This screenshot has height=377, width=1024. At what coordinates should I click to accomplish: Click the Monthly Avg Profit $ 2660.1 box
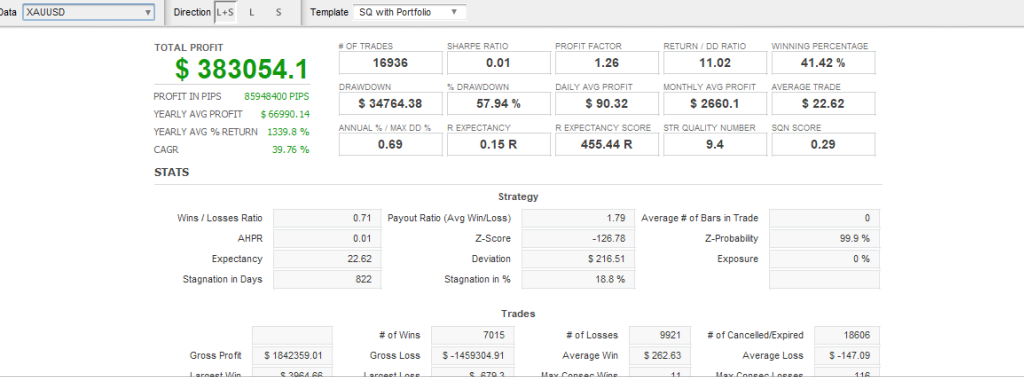click(x=715, y=104)
